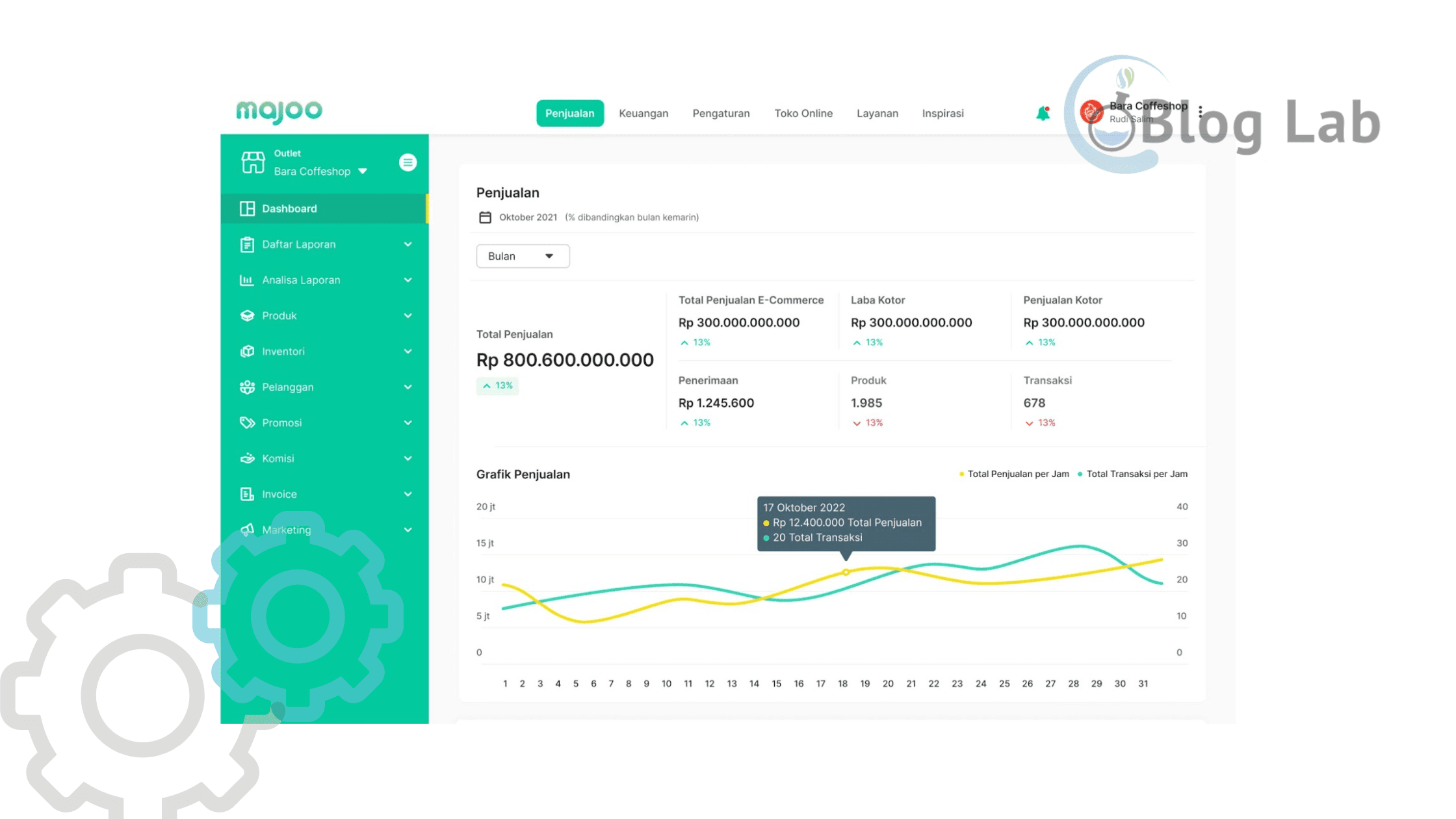Click the Produk count 1.985
1456x819 pixels.
click(x=866, y=403)
